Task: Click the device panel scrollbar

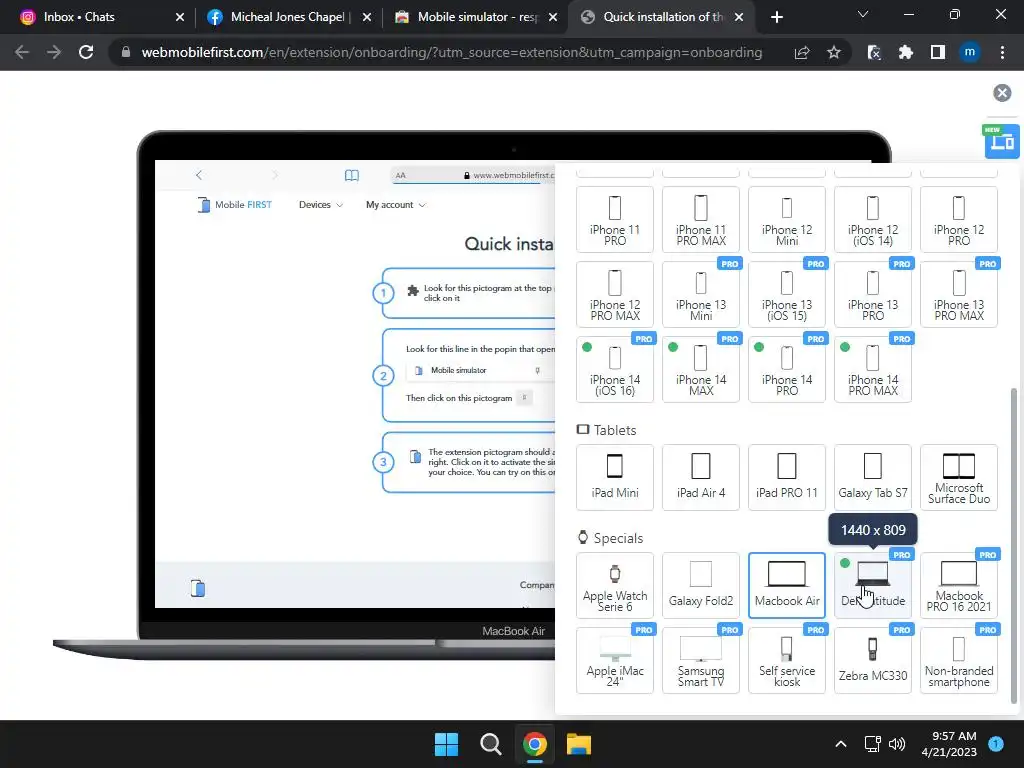Action: (1014, 546)
